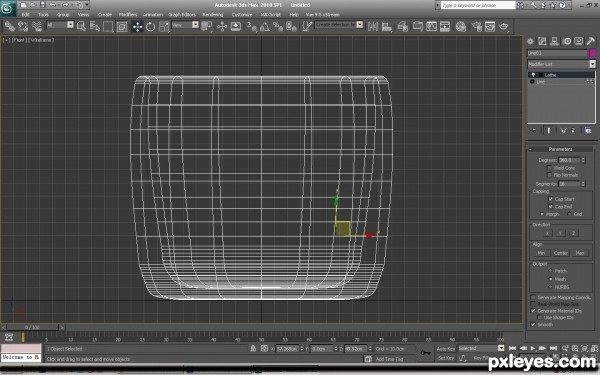This screenshot has width=600, height=375.
Task: Click the Unlink Selection tool
Action: tap(23, 26)
